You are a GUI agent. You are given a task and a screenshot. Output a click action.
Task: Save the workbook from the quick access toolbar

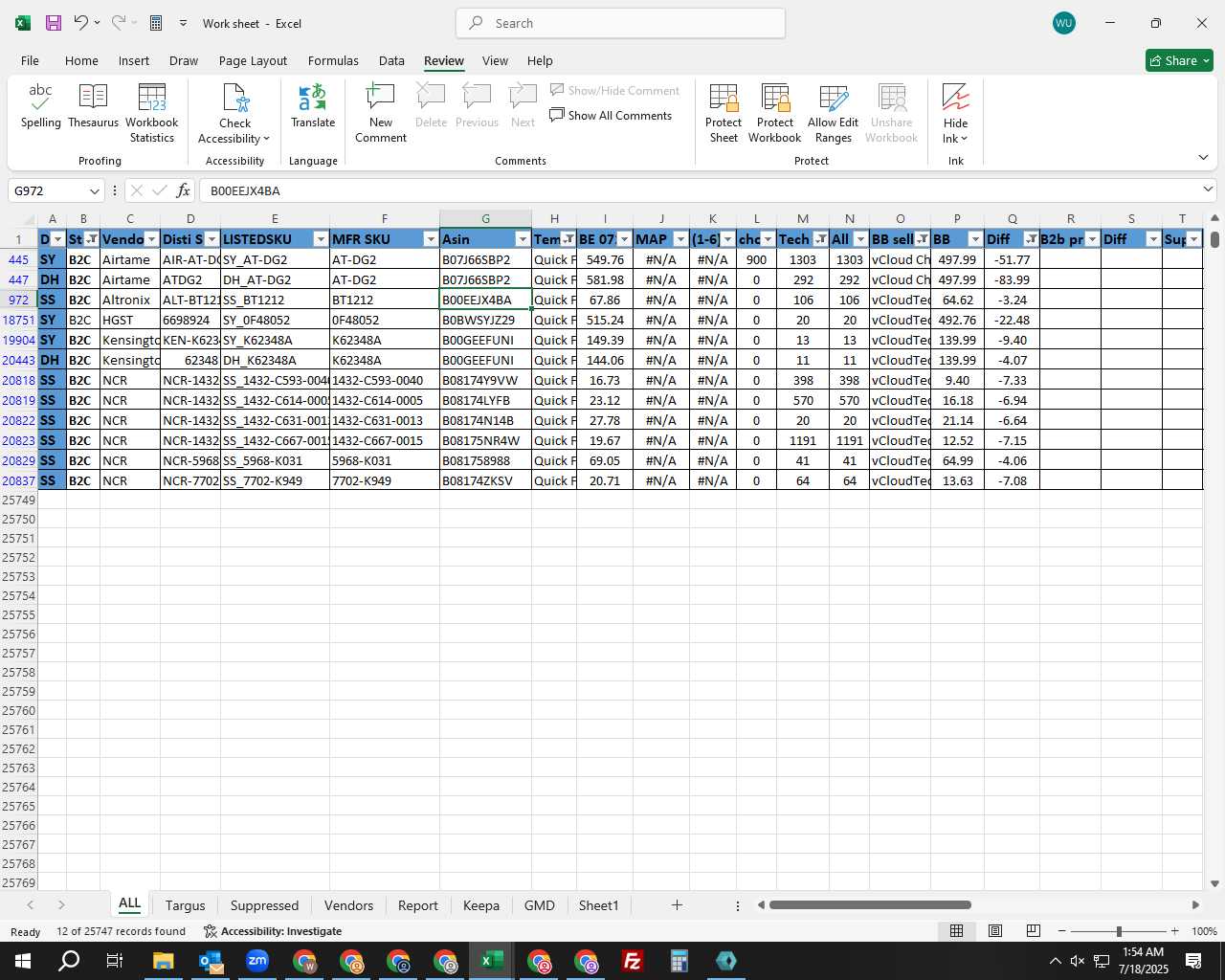pos(54,23)
